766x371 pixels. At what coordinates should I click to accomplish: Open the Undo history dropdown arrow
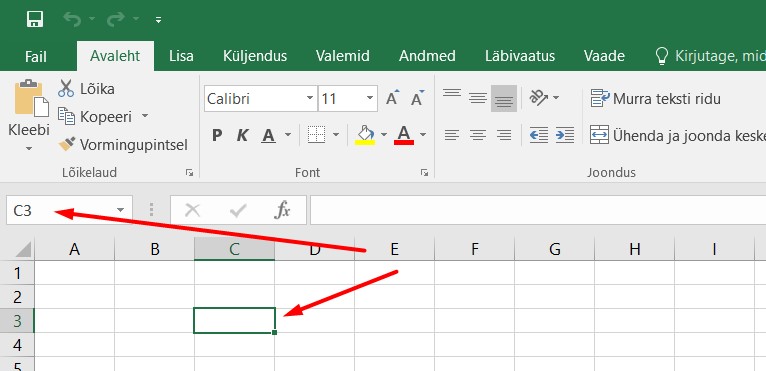(x=92, y=20)
